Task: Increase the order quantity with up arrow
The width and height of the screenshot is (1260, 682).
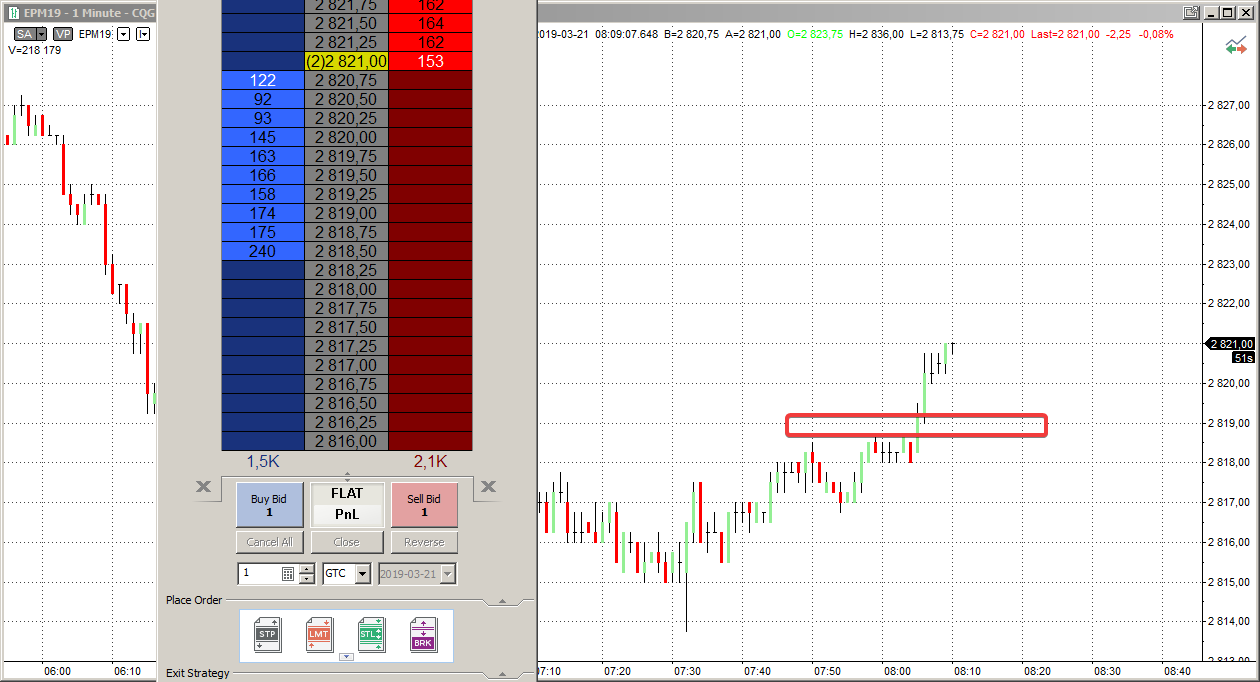Action: [307, 569]
